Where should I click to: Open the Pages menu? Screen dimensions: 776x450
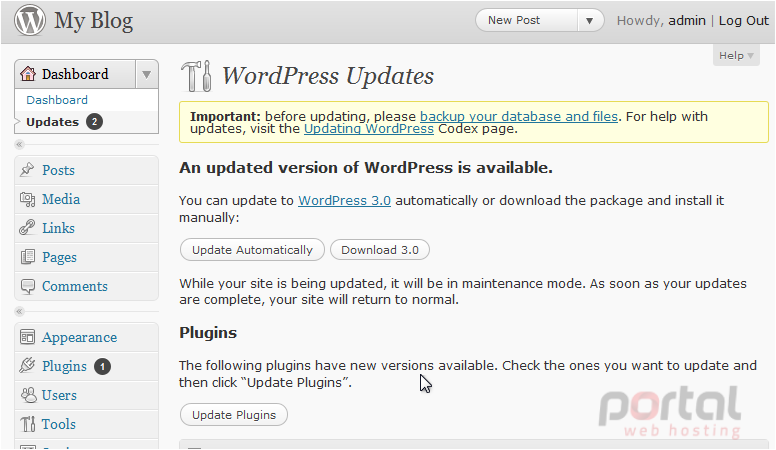pyautogui.click(x=59, y=257)
